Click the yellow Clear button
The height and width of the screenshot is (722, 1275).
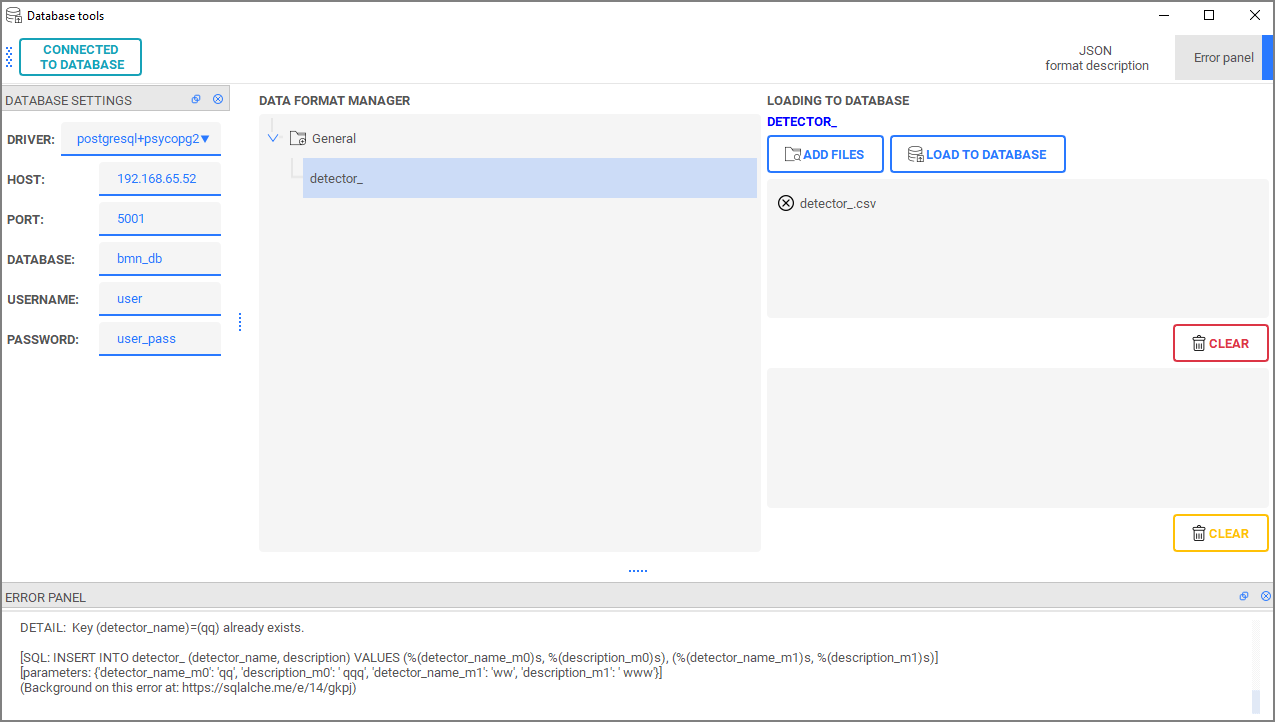pos(1220,533)
